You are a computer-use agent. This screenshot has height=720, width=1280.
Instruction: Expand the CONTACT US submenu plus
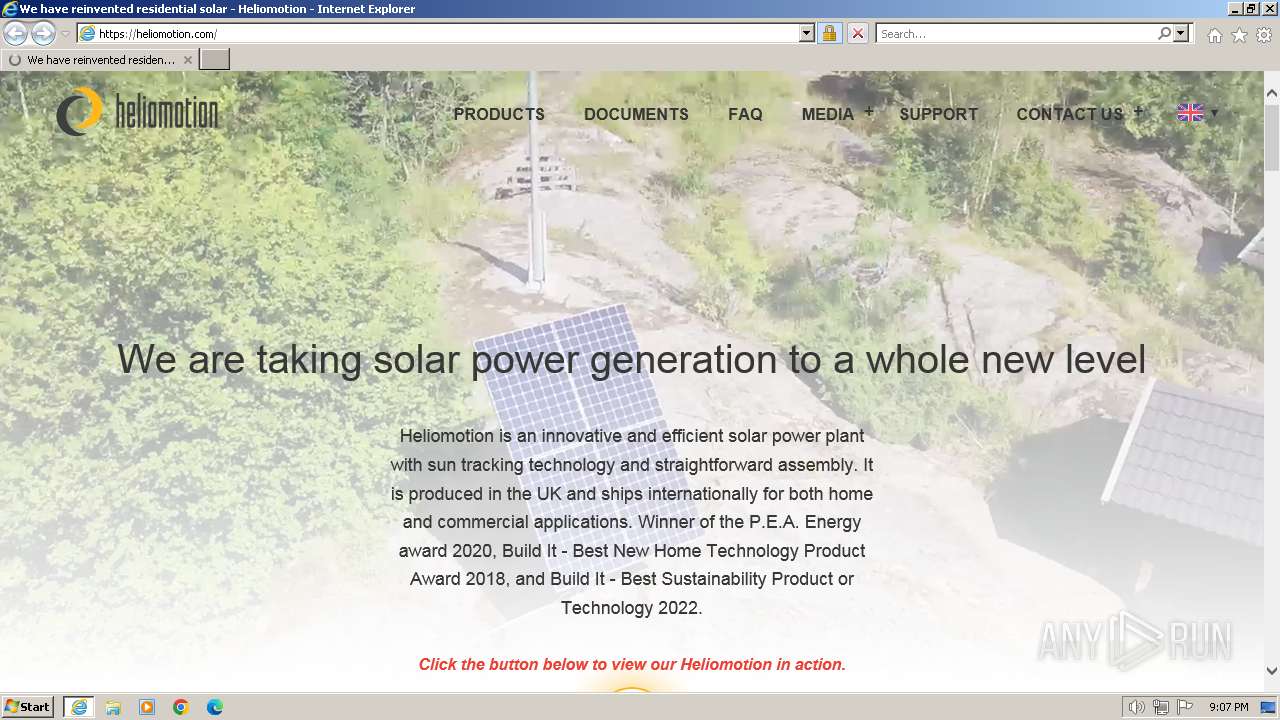[x=1137, y=112]
